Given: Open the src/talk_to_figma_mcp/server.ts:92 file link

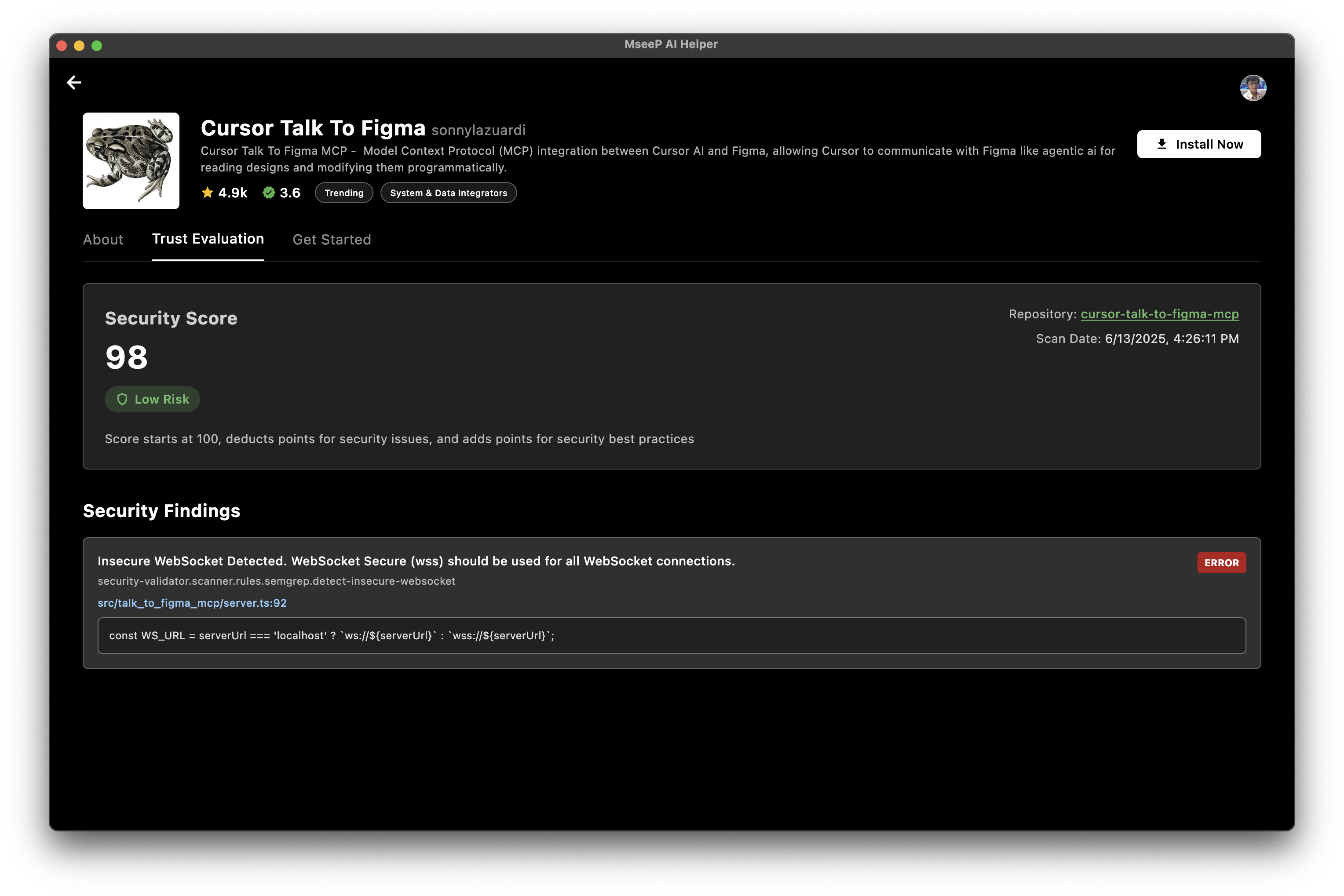Looking at the screenshot, I should 192,603.
